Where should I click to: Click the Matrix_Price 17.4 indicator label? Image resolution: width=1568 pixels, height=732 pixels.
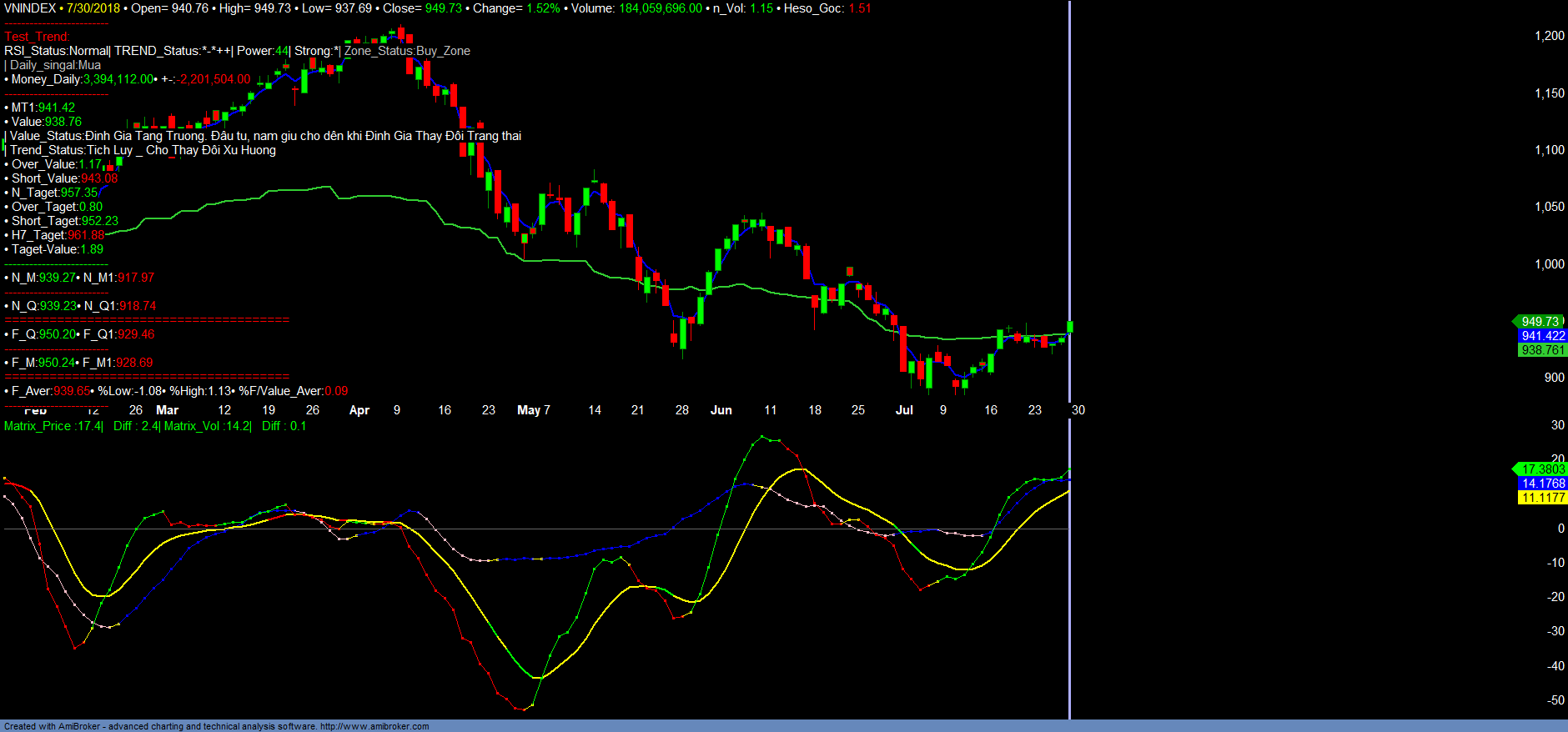(x=53, y=426)
